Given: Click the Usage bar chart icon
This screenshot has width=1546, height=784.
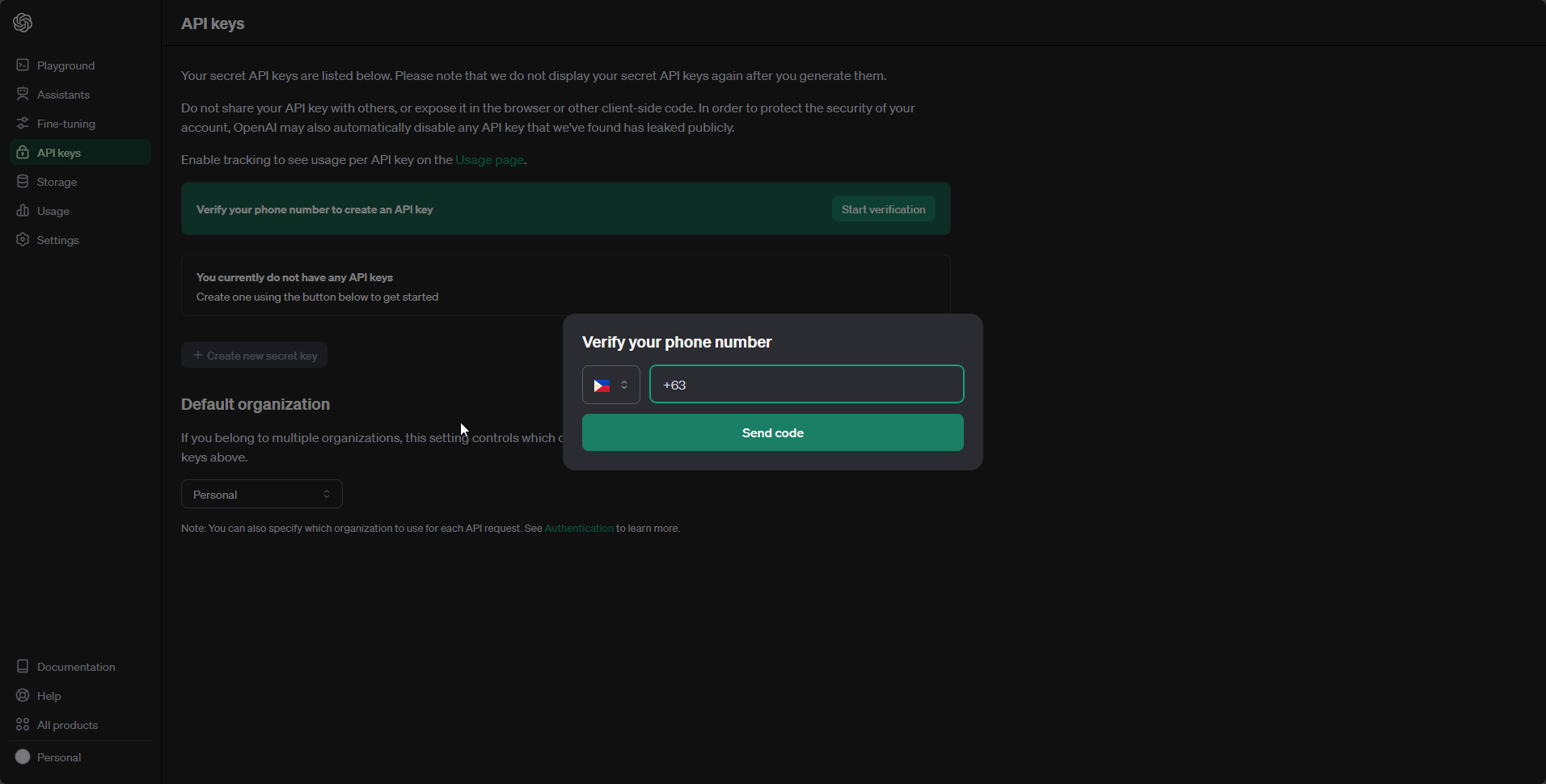Looking at the screenshot, I should (x=23, y=210).
